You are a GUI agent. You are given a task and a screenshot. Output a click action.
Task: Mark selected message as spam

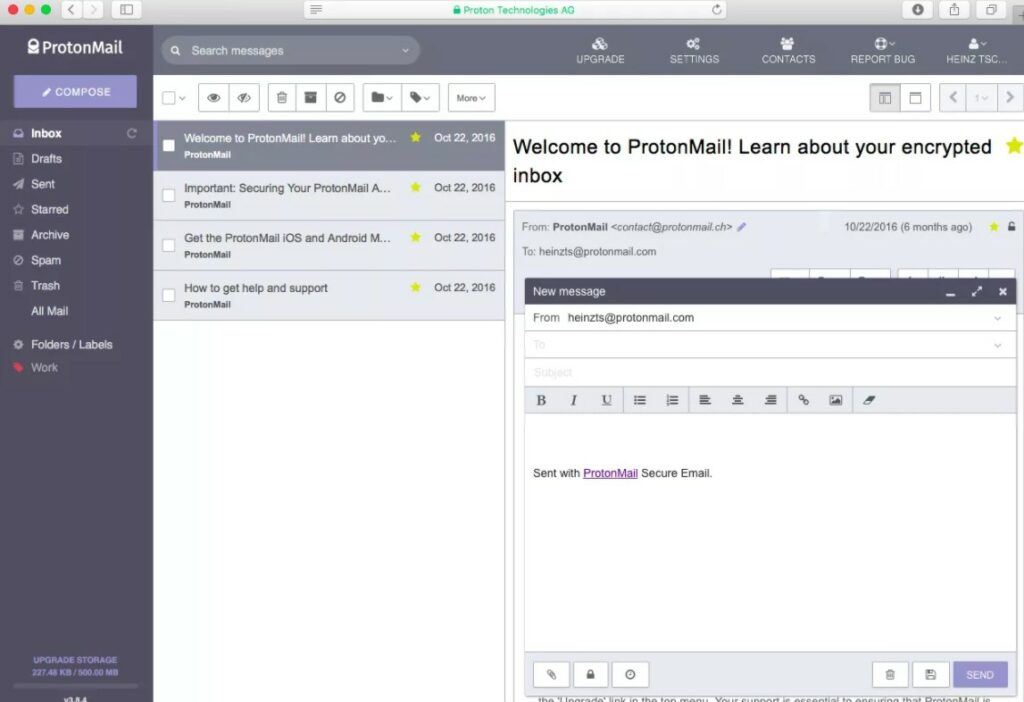(341, 97)
